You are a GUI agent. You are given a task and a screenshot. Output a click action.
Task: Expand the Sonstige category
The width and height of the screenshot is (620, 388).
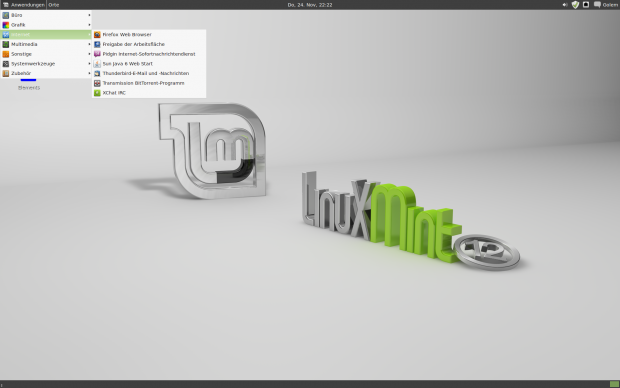[x=46, y=54]
